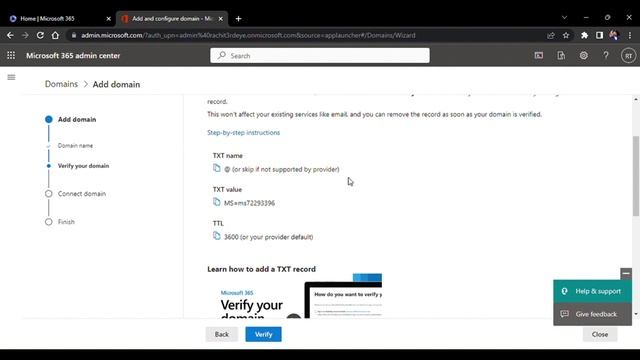Click the page vertical scrollbar thumb

click(636, 176)
